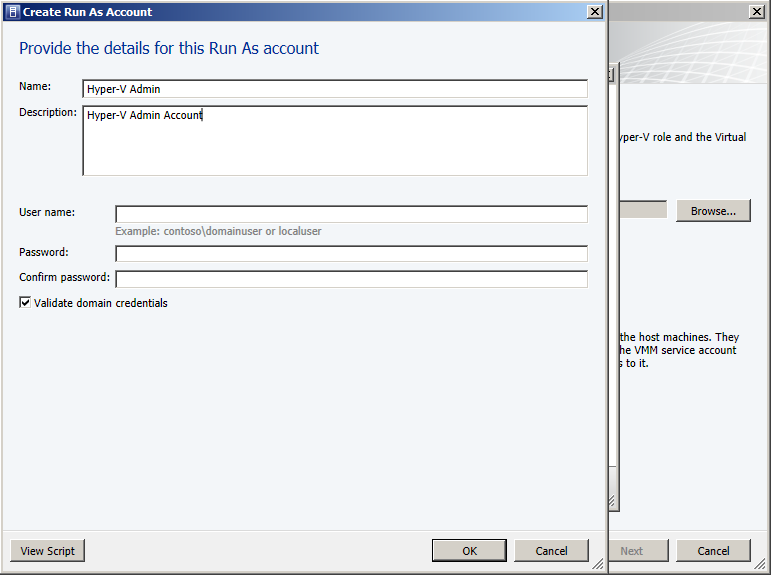Click the greyed-out Next button
Image resolution: width=771 pixels, height=575 pixels.
pyautogui.click(x=631, y=551)
